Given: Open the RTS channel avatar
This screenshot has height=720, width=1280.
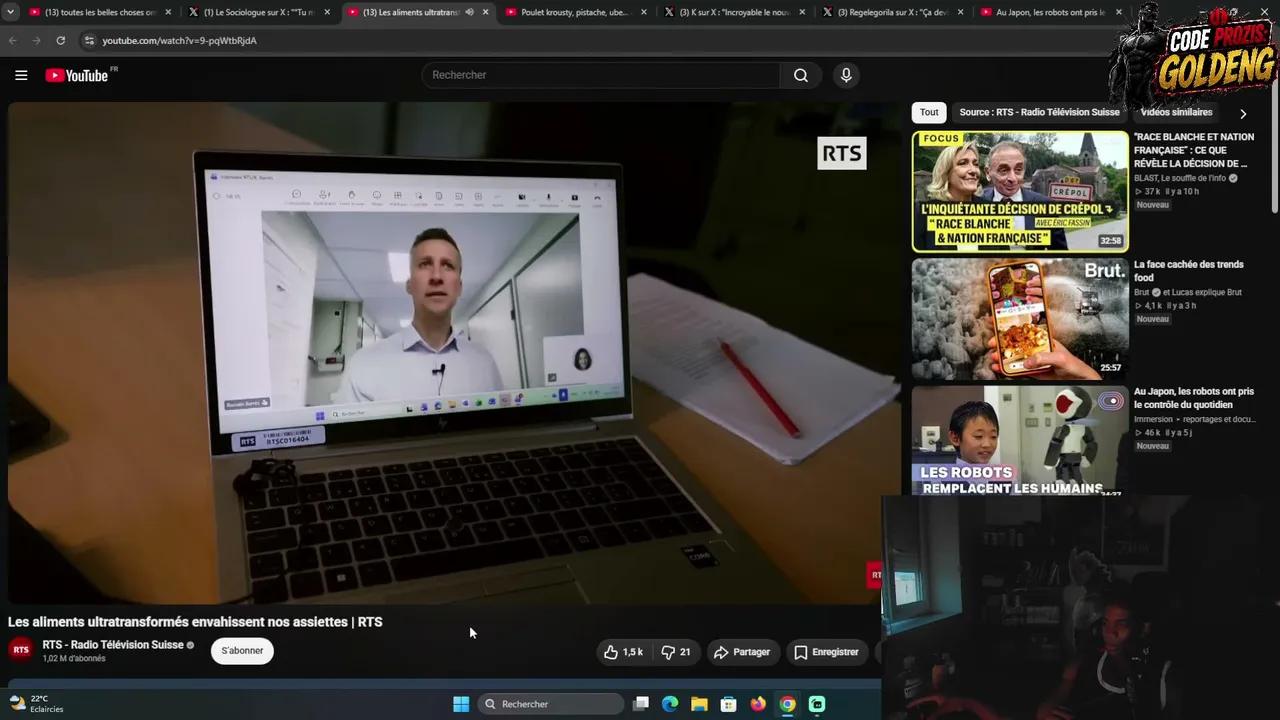Looking at the screenshot, I should (21, 650).
